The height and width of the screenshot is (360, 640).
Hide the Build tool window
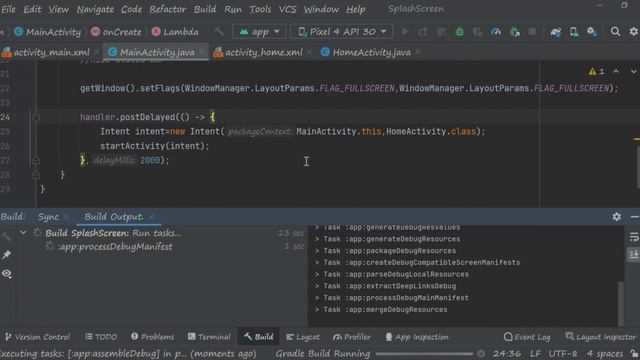coord(634,217)
